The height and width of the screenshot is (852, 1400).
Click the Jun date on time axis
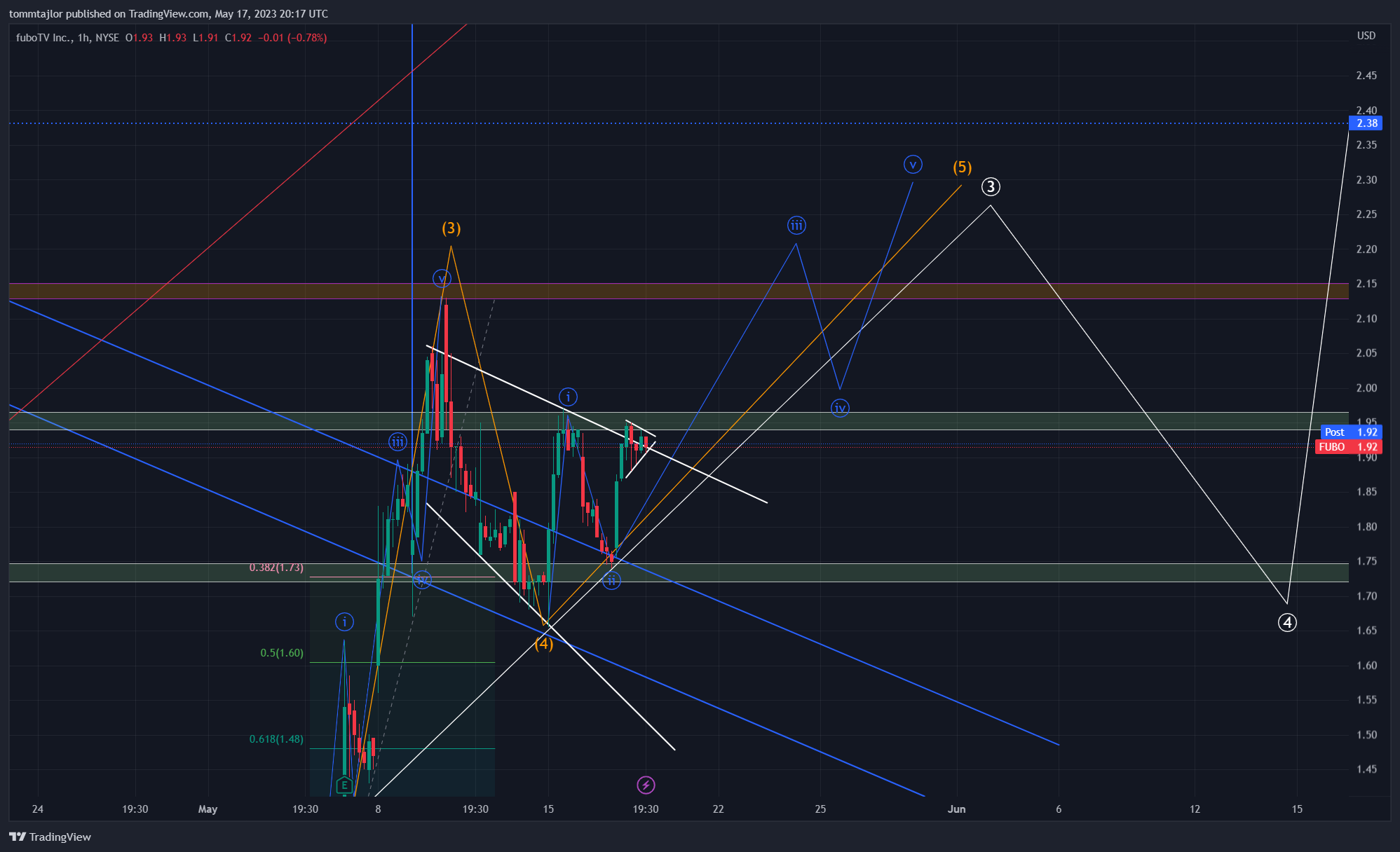956,809
